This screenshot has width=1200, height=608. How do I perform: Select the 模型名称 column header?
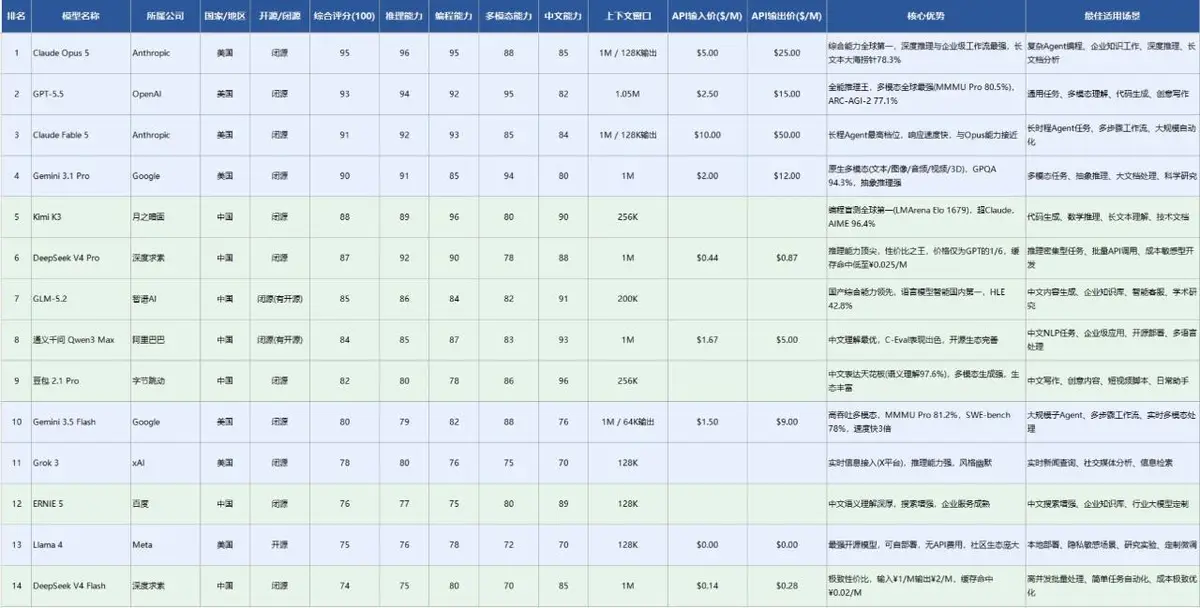point(80,17)
